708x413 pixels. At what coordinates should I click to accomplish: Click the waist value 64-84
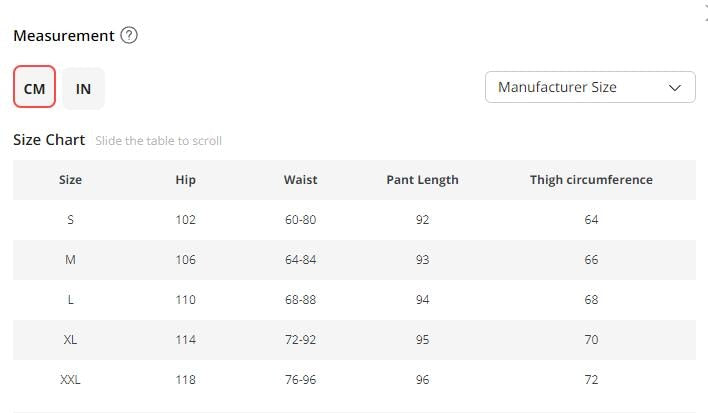pos(300,260)
